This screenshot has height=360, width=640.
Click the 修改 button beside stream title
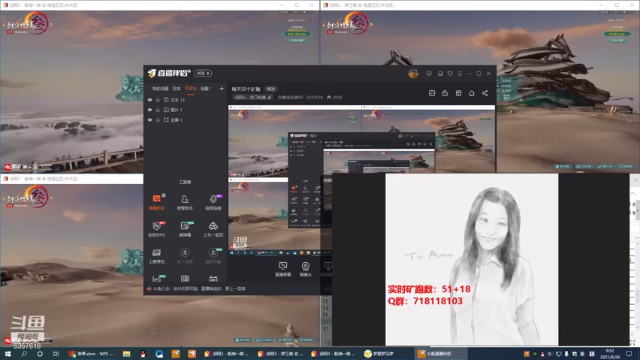[271, 89]
